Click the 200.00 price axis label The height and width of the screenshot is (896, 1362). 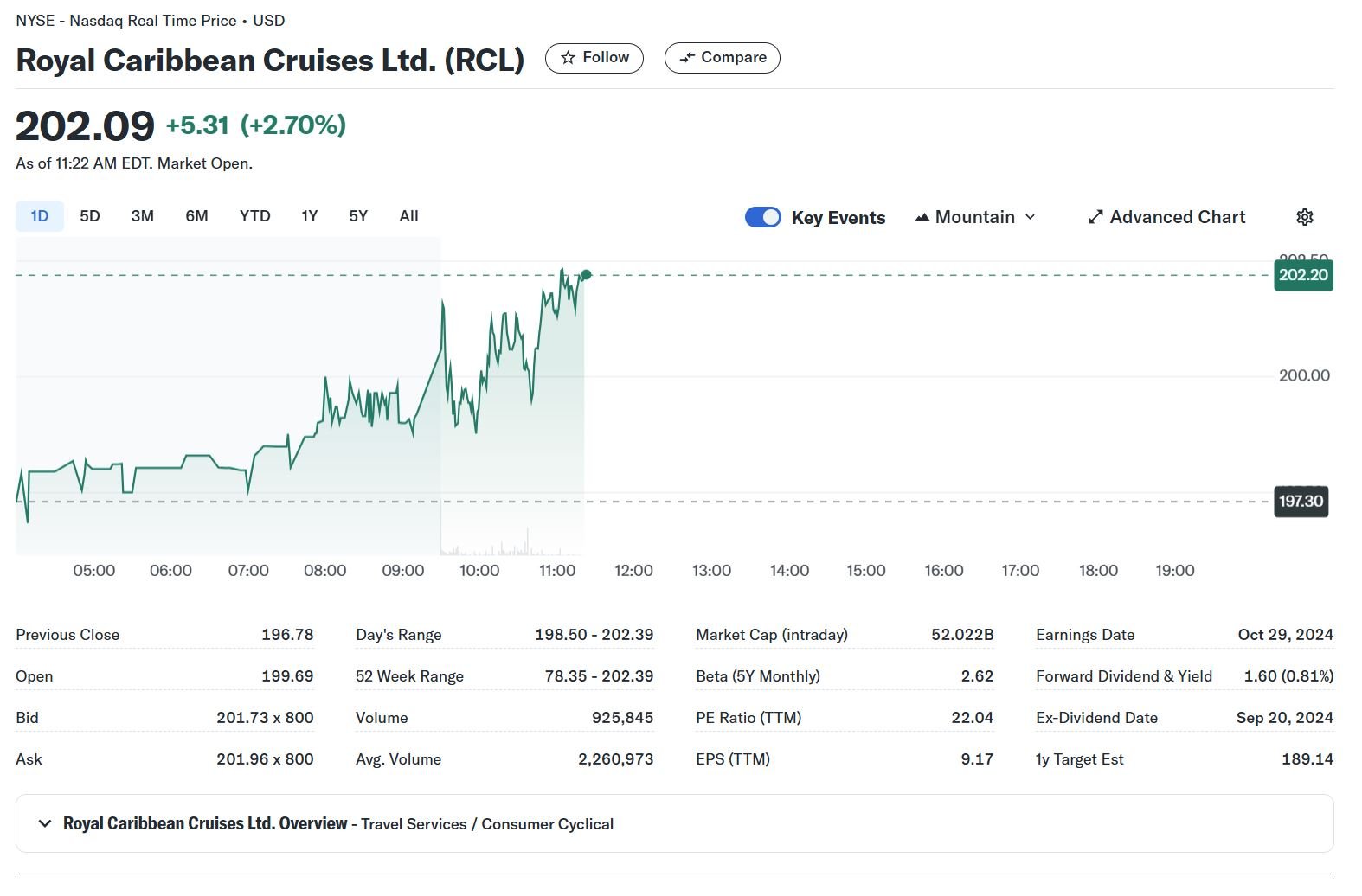pyautogui.click(x=1304, y=375)
